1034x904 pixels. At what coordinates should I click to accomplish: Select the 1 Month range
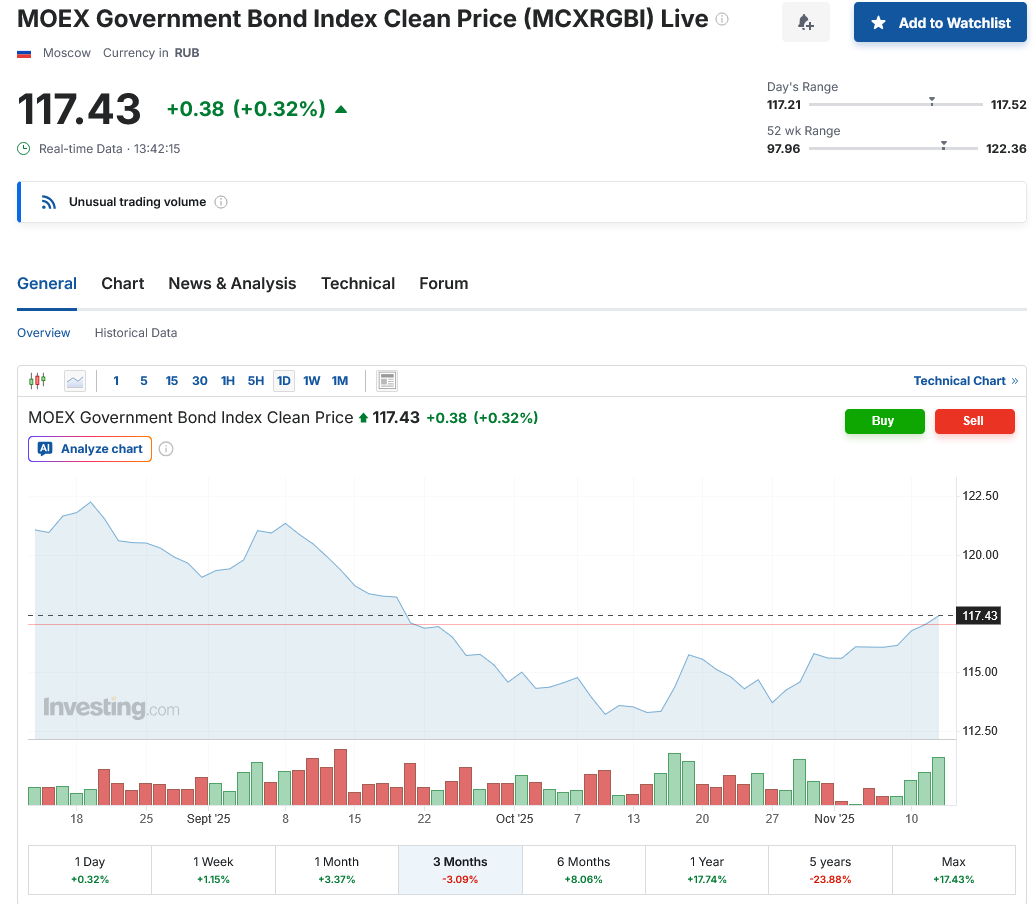[336, 870]
